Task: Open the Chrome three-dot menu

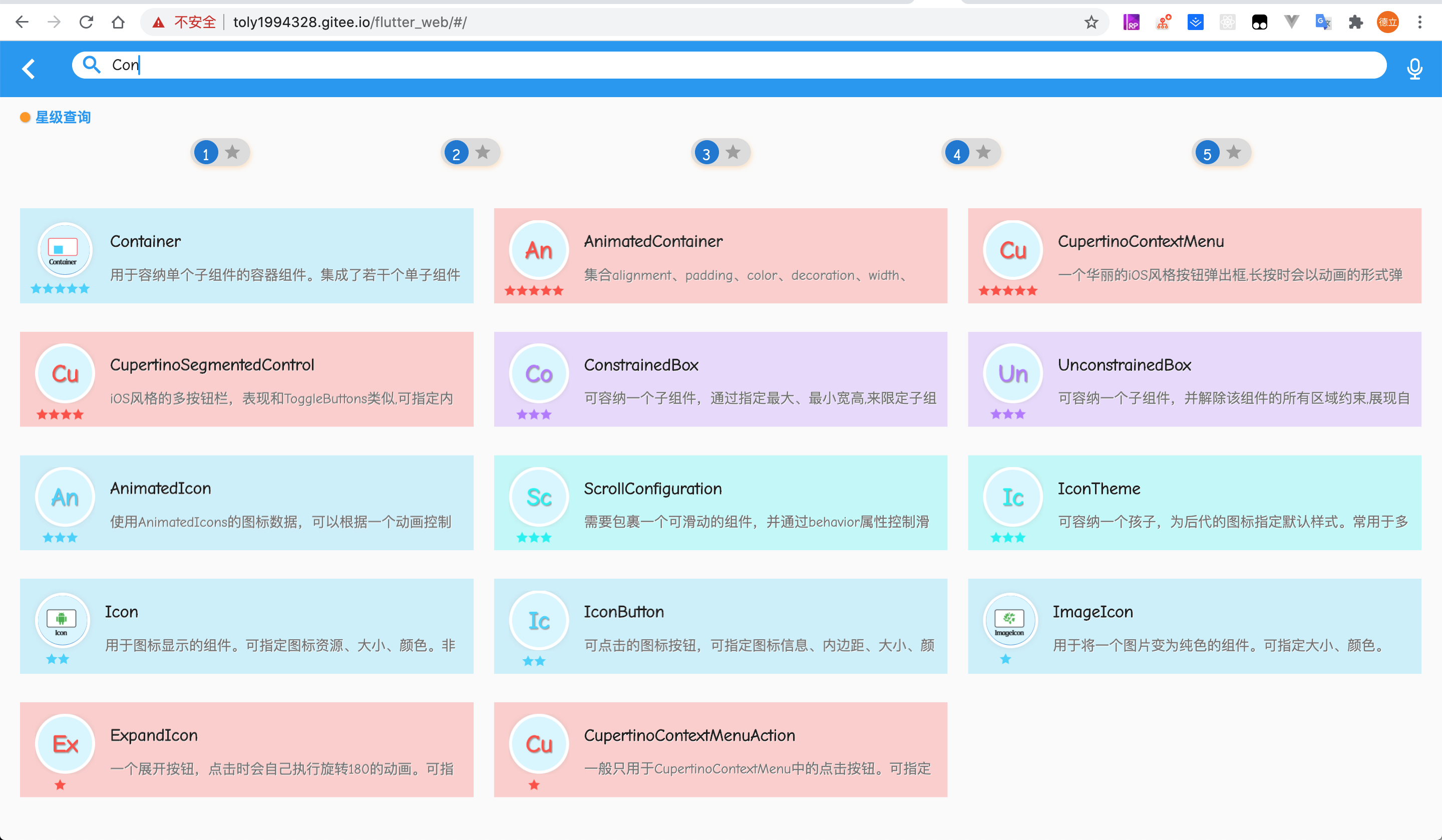Action: (1419, 23)
